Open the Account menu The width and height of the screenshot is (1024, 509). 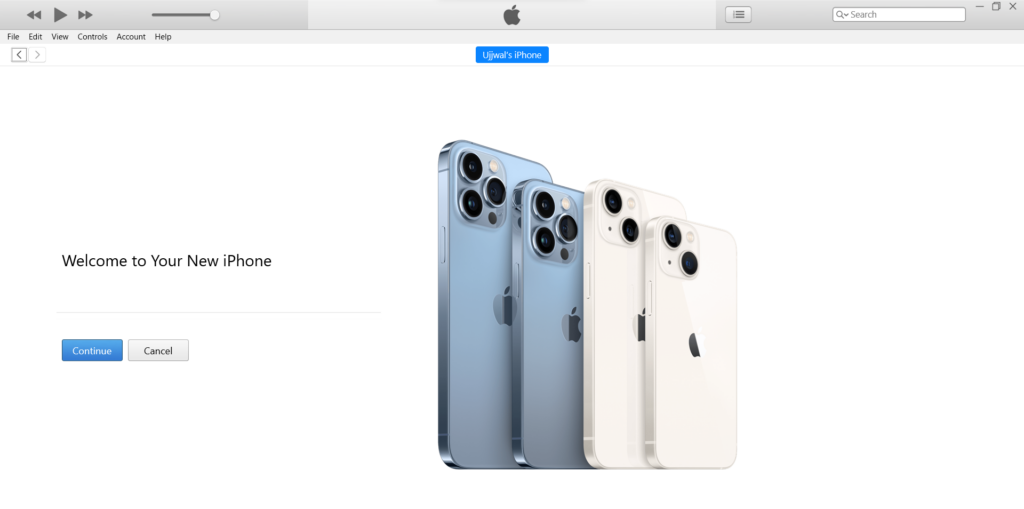[131, 37]
